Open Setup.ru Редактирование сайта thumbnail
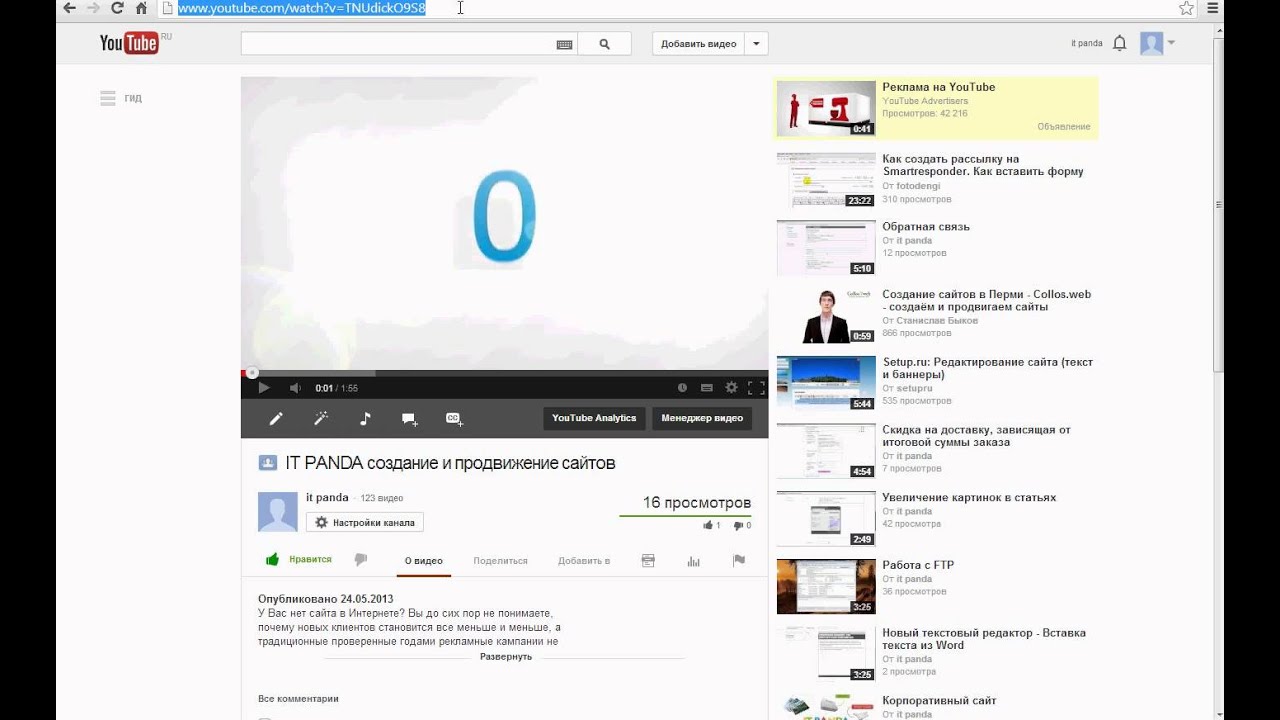This screenshot has width=1280, height=720. [x=826, y=383]
